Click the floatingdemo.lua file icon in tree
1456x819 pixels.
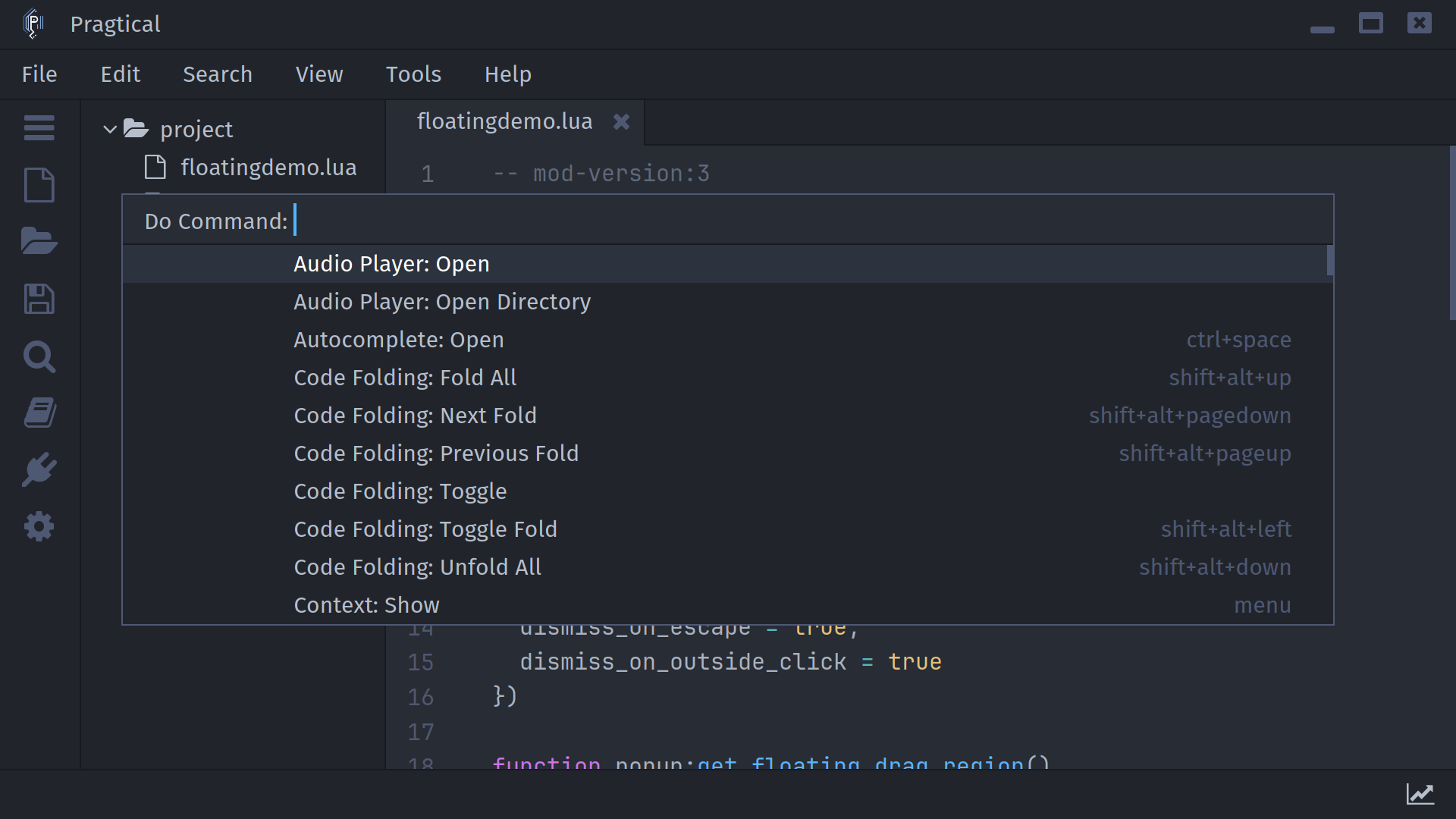(x=155, y=167)
